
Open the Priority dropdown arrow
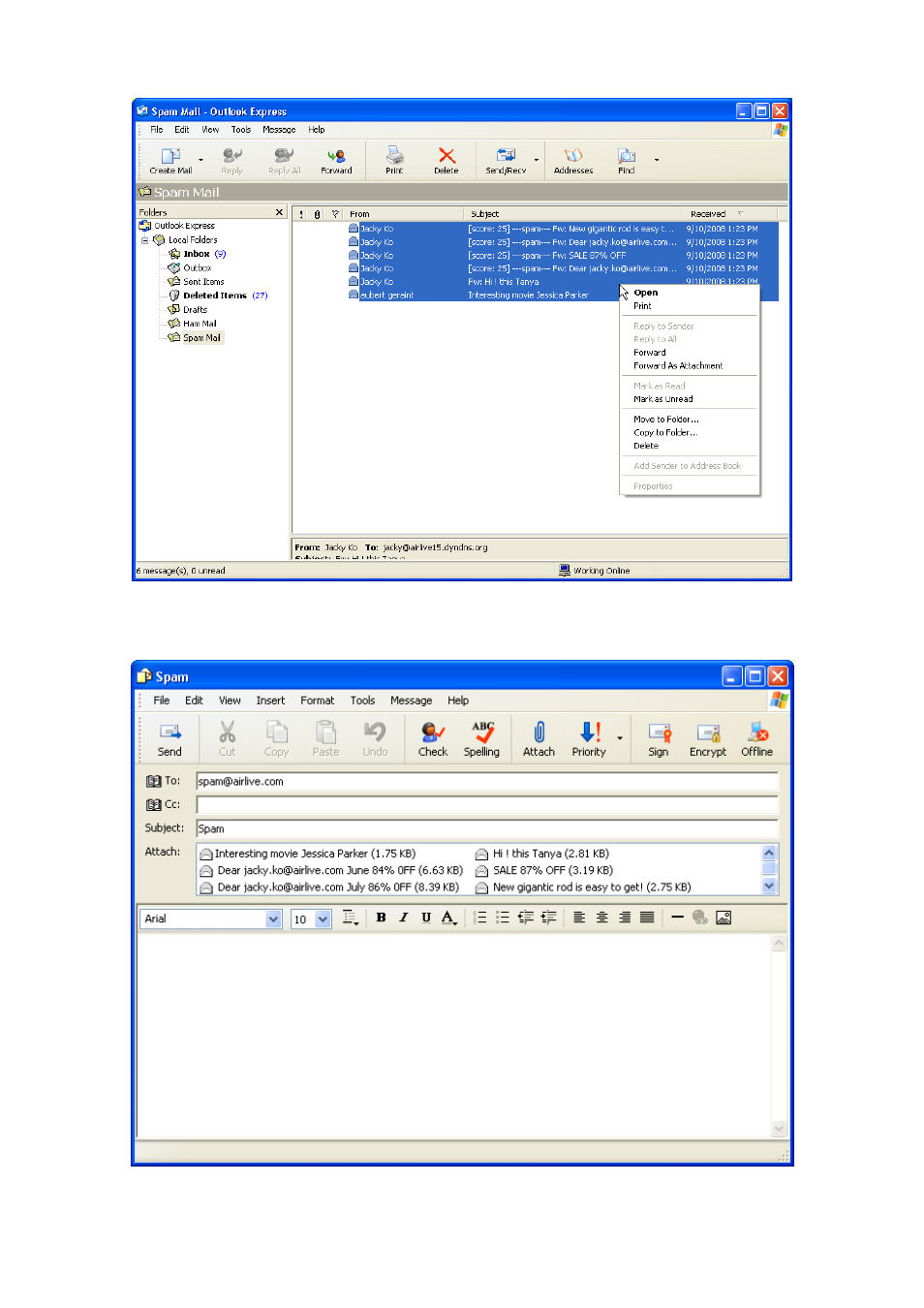point(620,738)
